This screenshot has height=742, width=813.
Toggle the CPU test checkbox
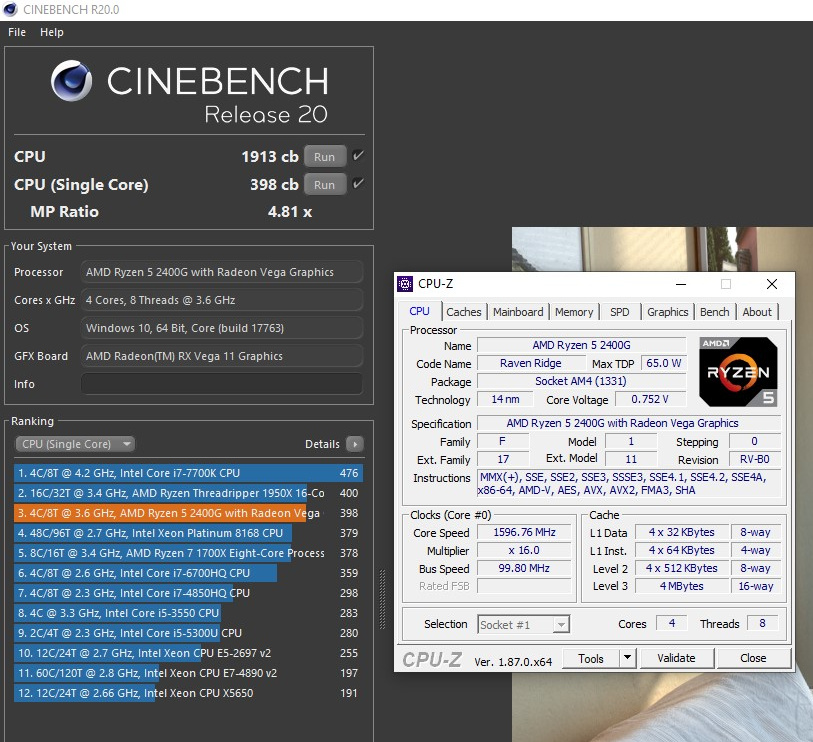(358, 156)
